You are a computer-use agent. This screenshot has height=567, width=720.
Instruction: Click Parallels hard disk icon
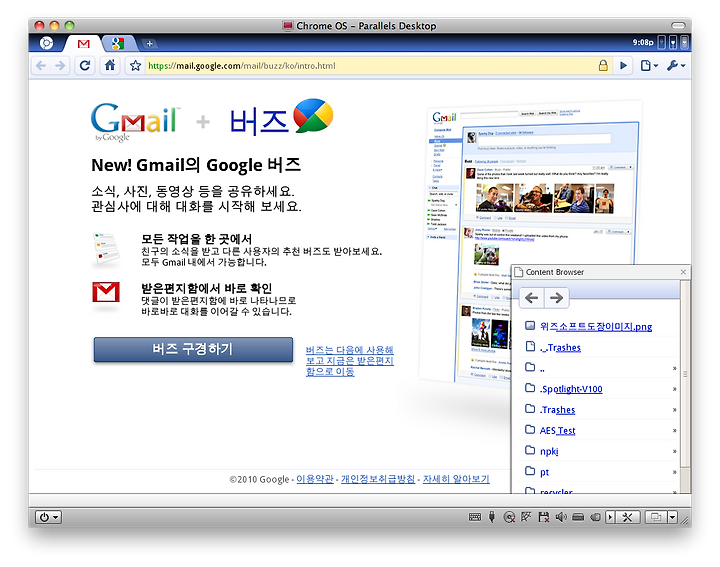pyautogui.click(x=578, y=517)
